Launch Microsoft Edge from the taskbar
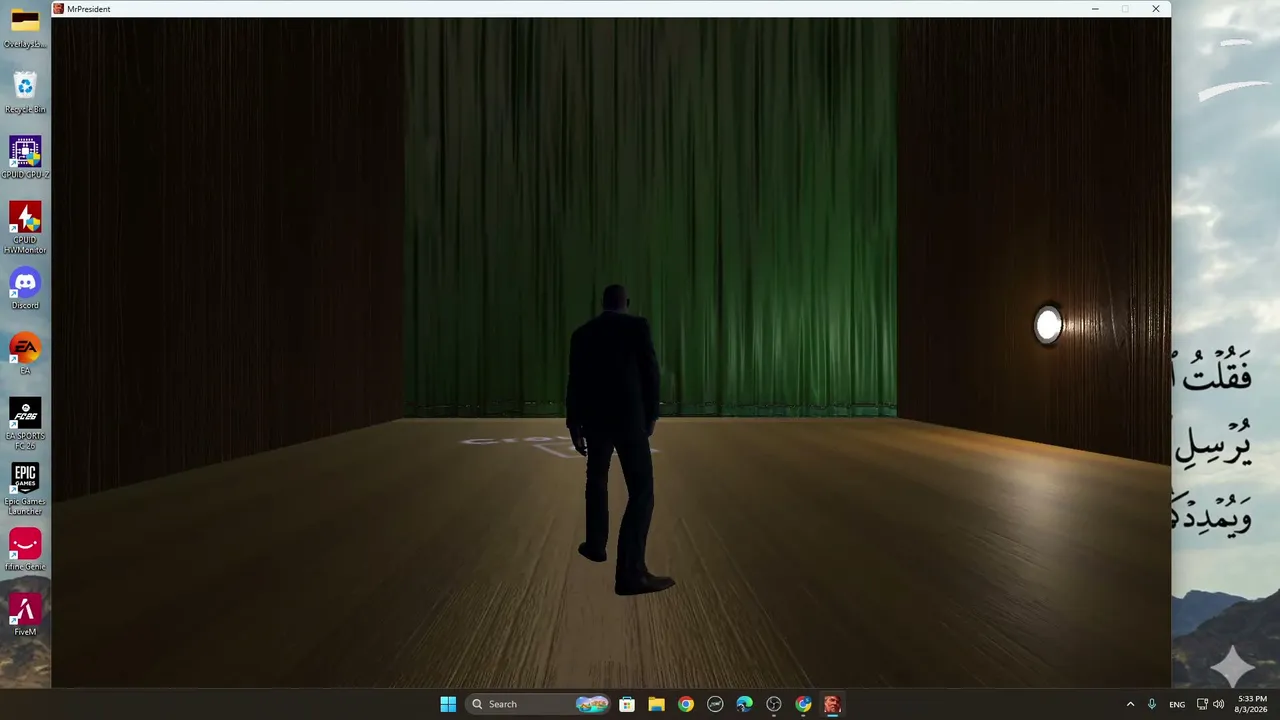This screenshot has width=1280, height=720. point(745,704)
